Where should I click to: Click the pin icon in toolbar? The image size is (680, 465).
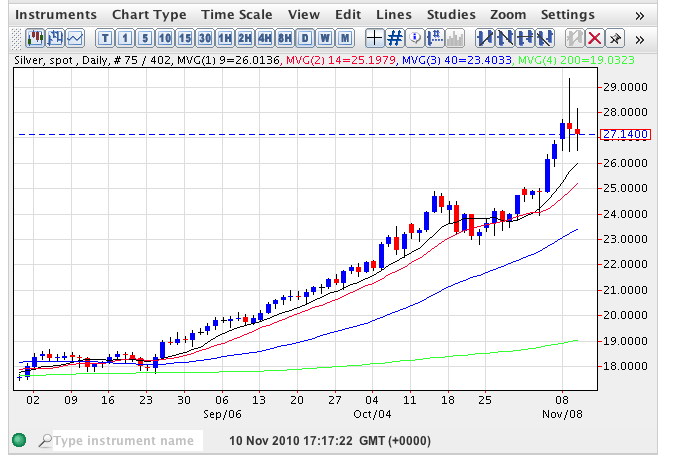coord(615,38)
